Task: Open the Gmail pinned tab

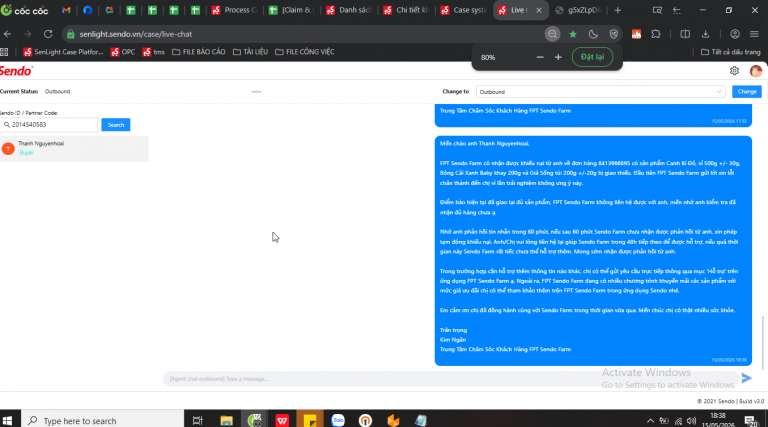Action: pos(66,10)
